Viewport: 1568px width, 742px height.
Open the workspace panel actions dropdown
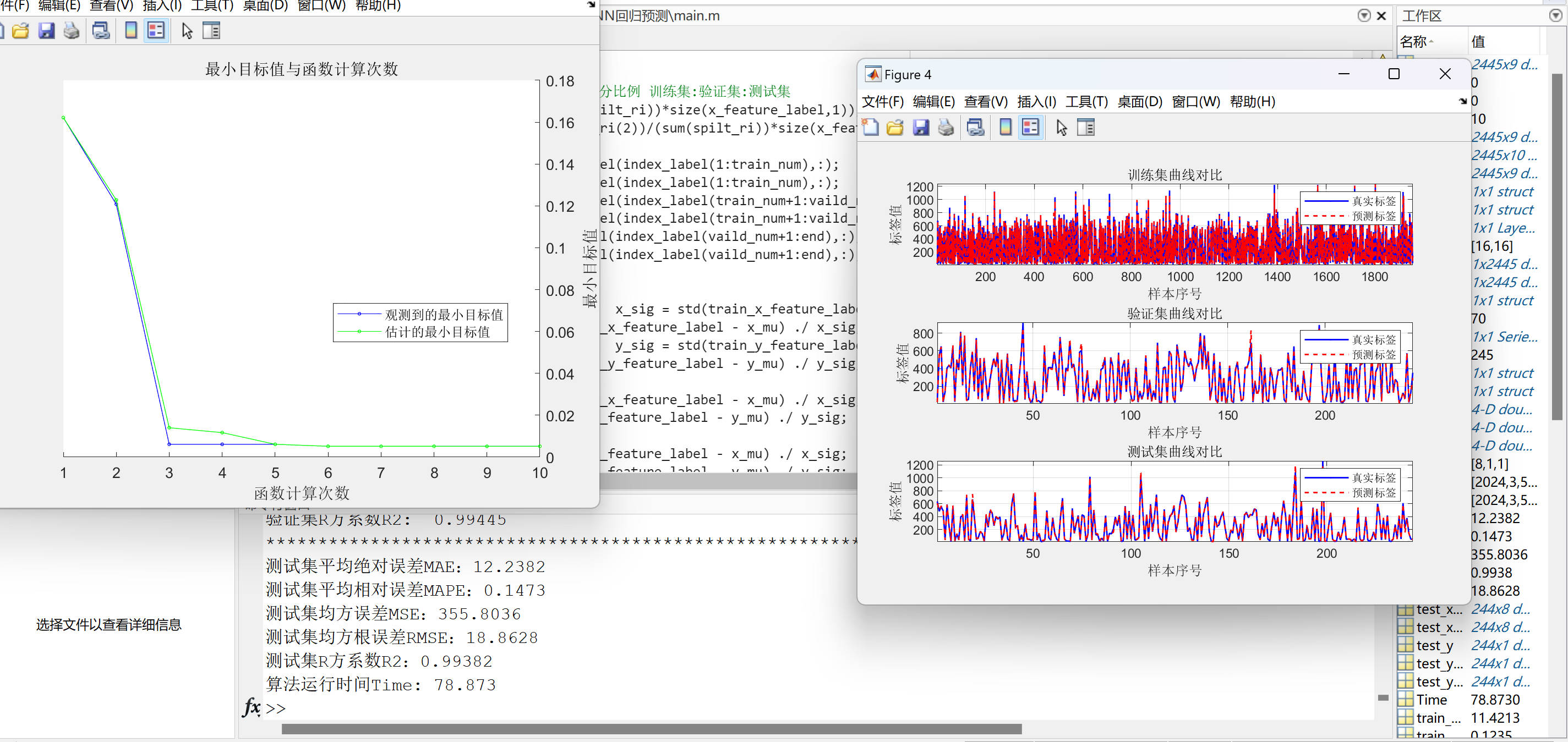pyautogui.click(x=1555, y=16)
